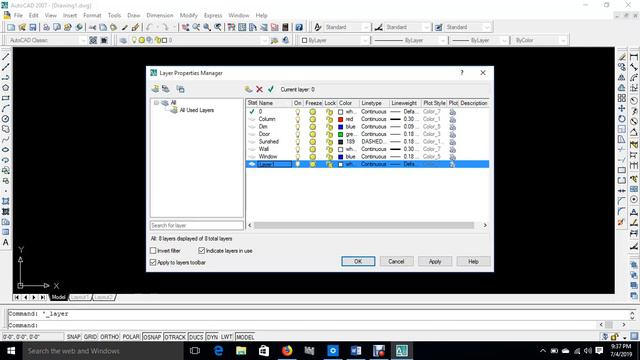This screenshot has width=640, height=360.
Task: Click the blue color swatch of the Dim layer
Action: coord(340,127)
